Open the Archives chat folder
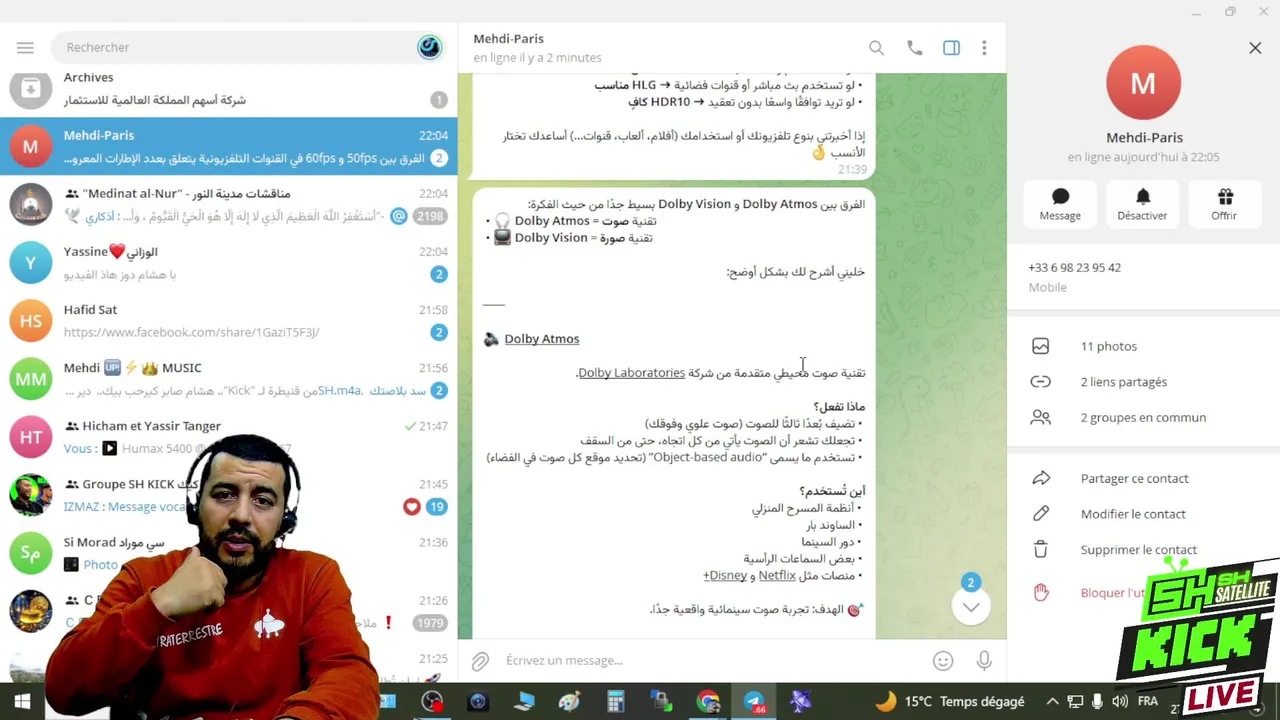Image resolution: width=1280 pixels, height=720 pixels. (x=229, y=89)
